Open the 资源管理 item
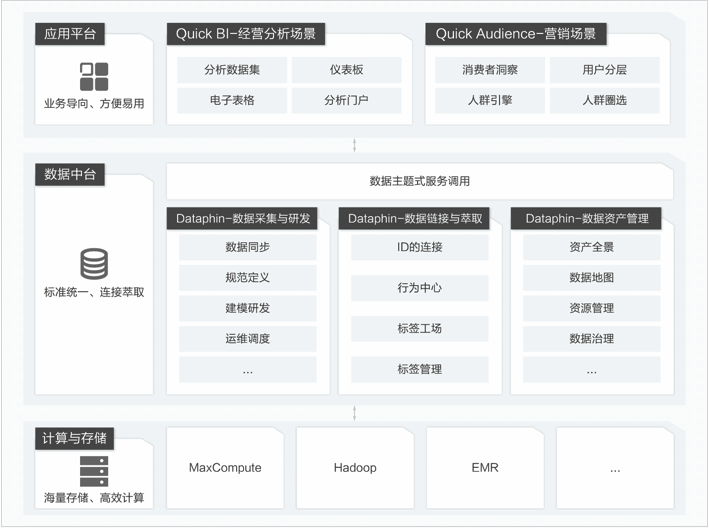 click(591, 308)
